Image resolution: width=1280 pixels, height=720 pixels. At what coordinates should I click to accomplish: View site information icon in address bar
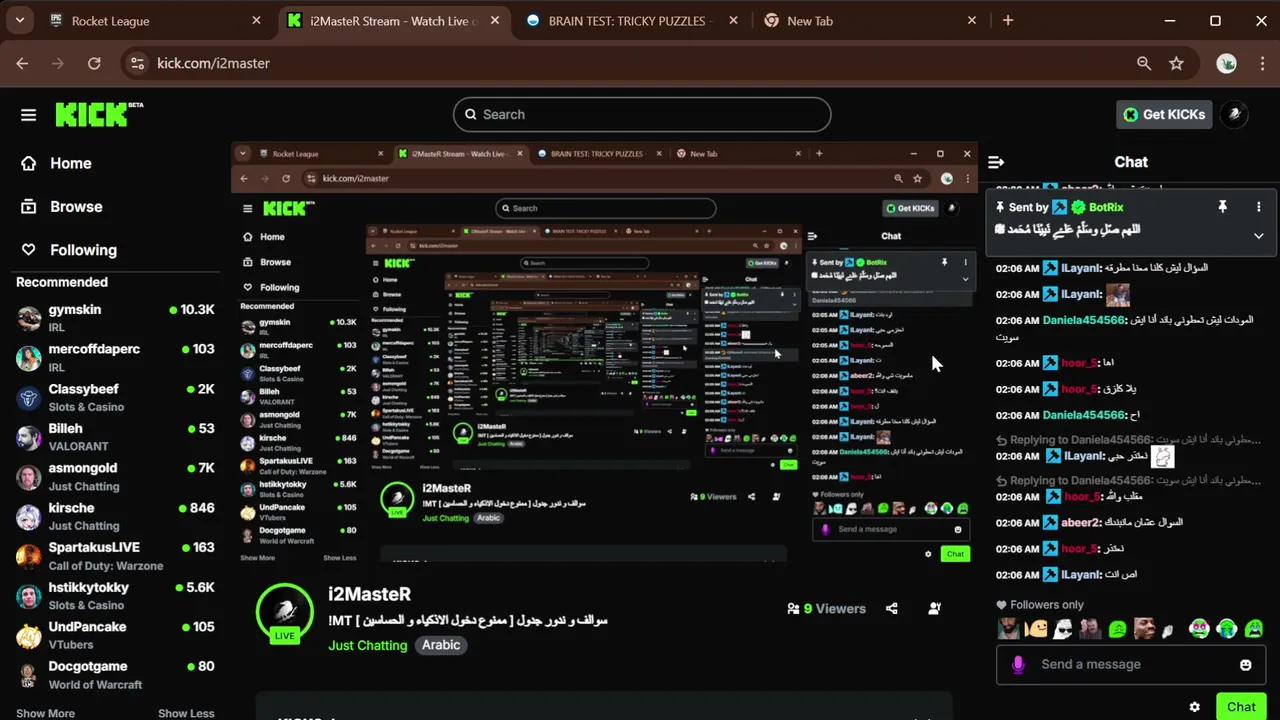(138, 63)
